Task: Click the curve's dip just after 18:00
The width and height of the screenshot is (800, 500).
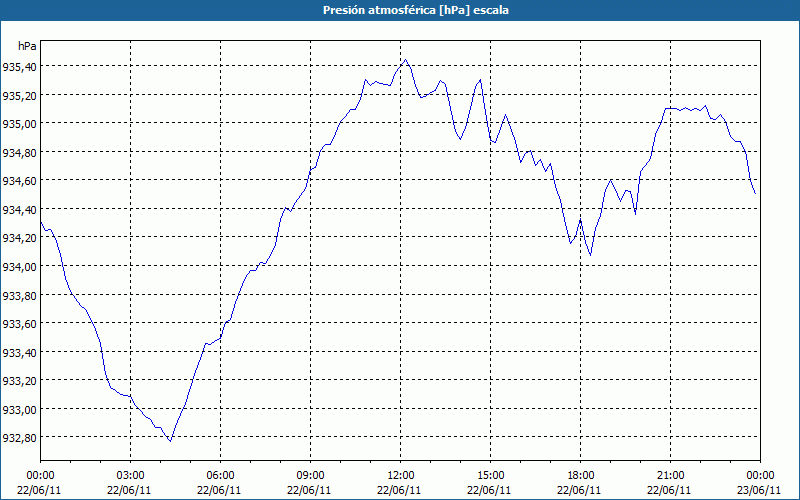Action: [590, 255]
